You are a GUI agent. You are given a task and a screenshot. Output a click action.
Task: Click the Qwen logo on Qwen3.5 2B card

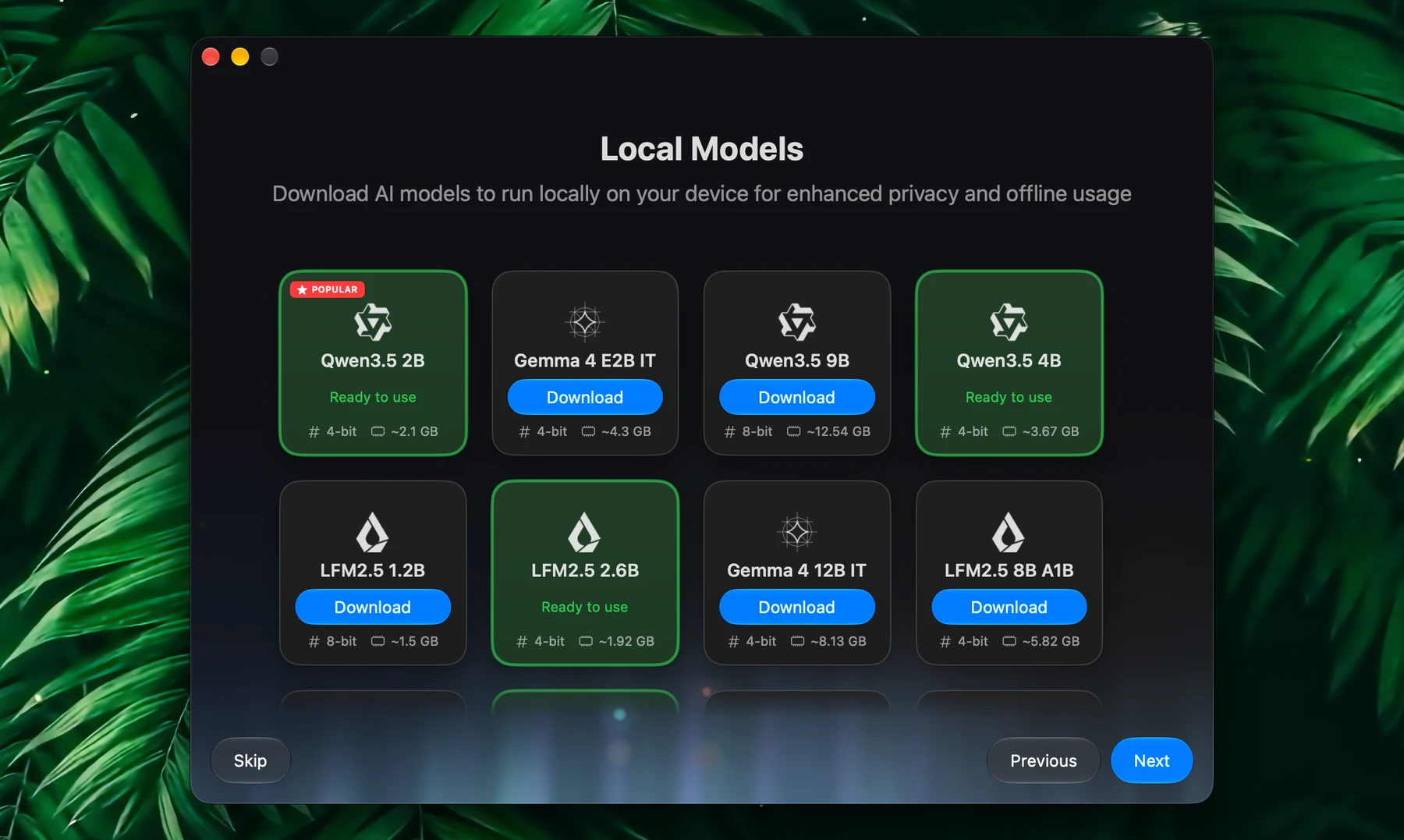point(373,322)
